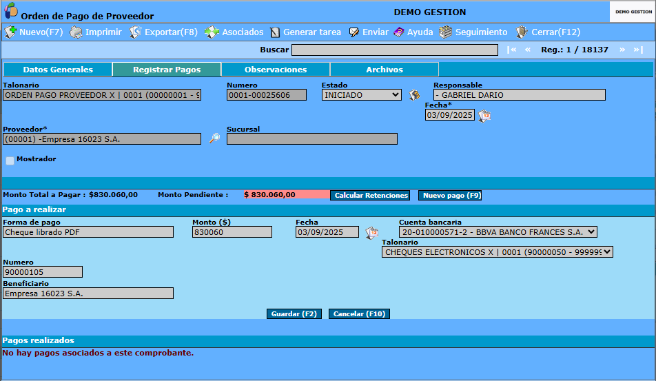Click the Forma de pago field
Viewport: 656px width, 381px height.
coord(88,232)
